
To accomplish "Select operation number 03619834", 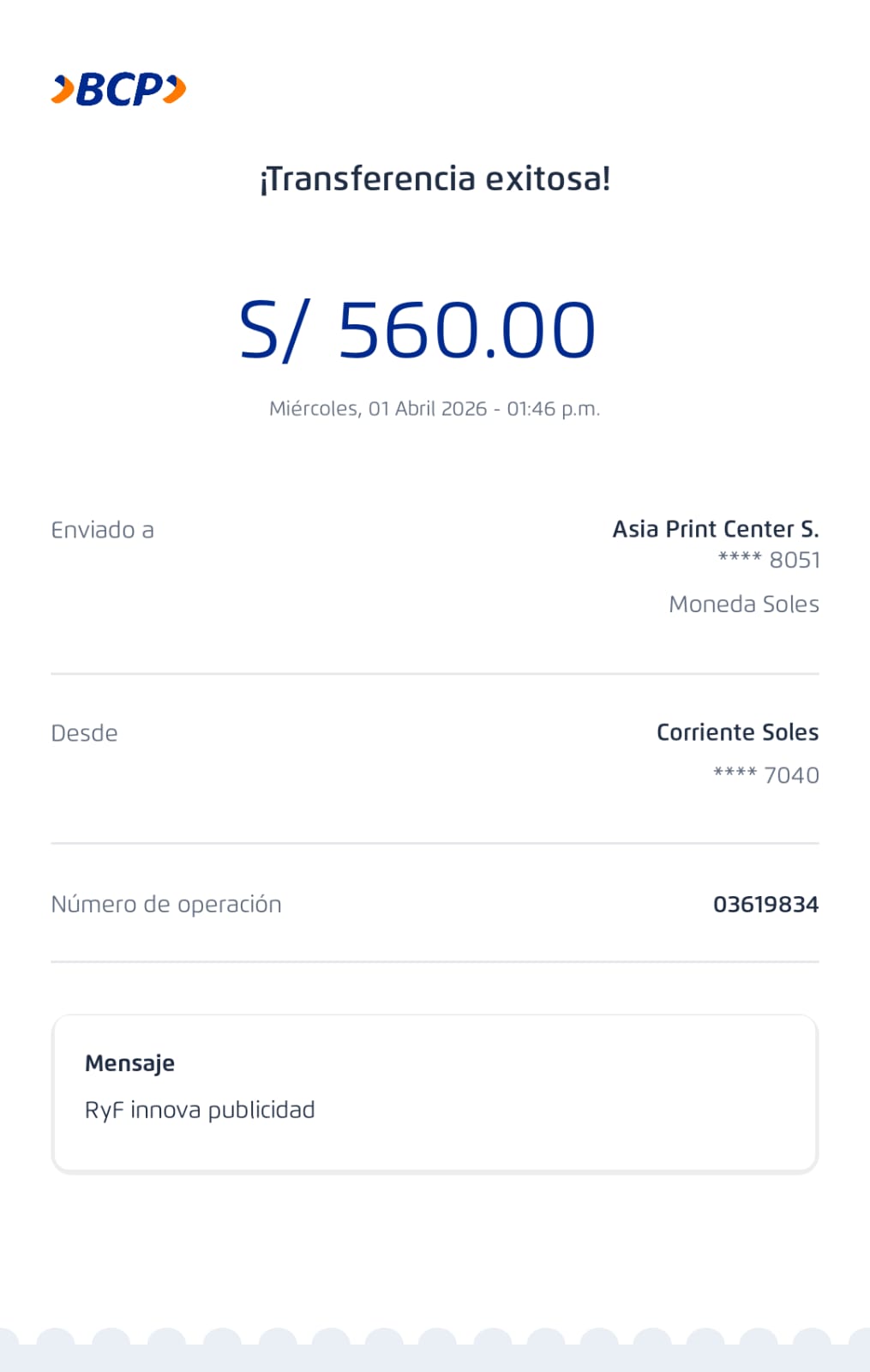I will (x=765, y=905).
